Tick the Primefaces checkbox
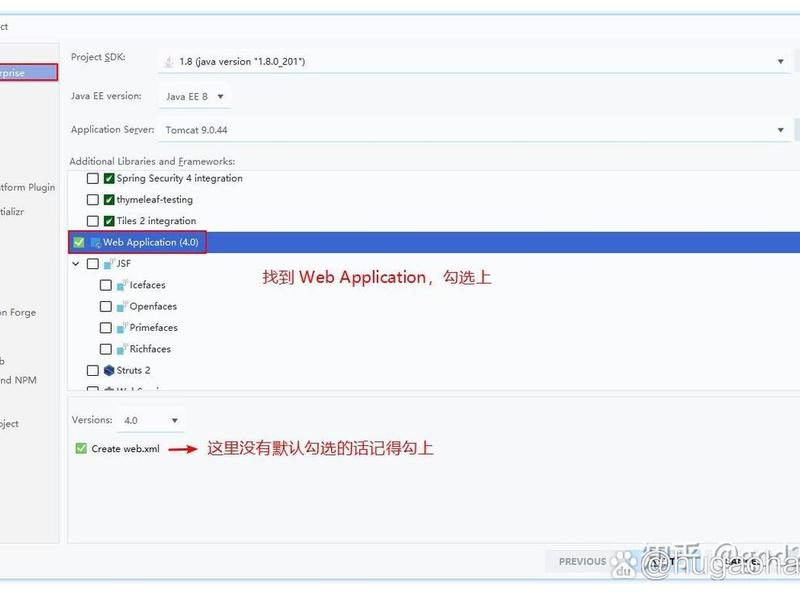 coord(106,328)
